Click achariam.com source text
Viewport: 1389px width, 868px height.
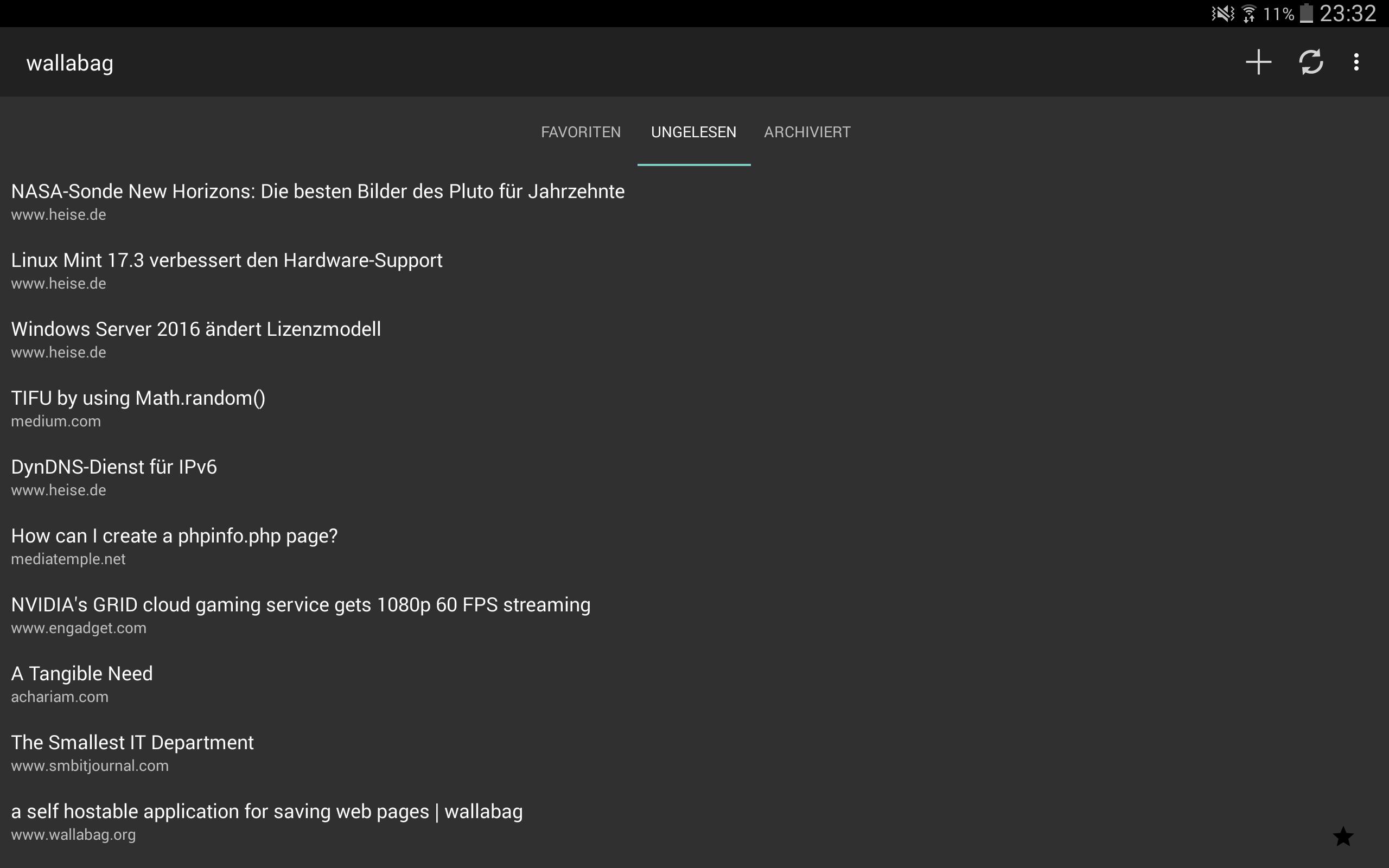pos(59,697)
